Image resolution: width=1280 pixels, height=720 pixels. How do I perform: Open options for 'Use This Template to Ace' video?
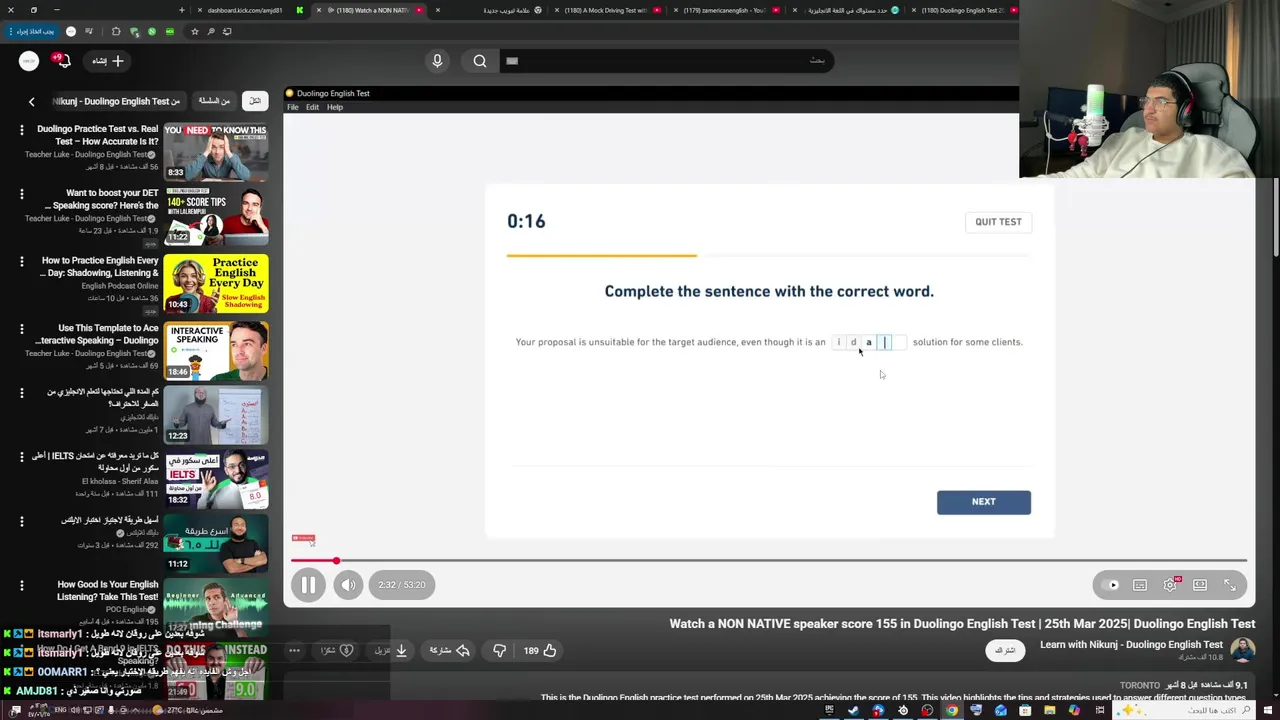point(21,328)
